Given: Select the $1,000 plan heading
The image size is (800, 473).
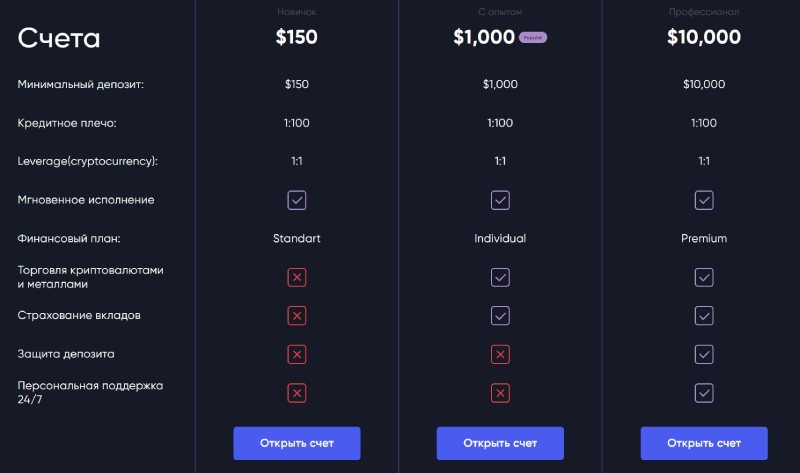Looking at the screenshot, I should pos(484,37).
